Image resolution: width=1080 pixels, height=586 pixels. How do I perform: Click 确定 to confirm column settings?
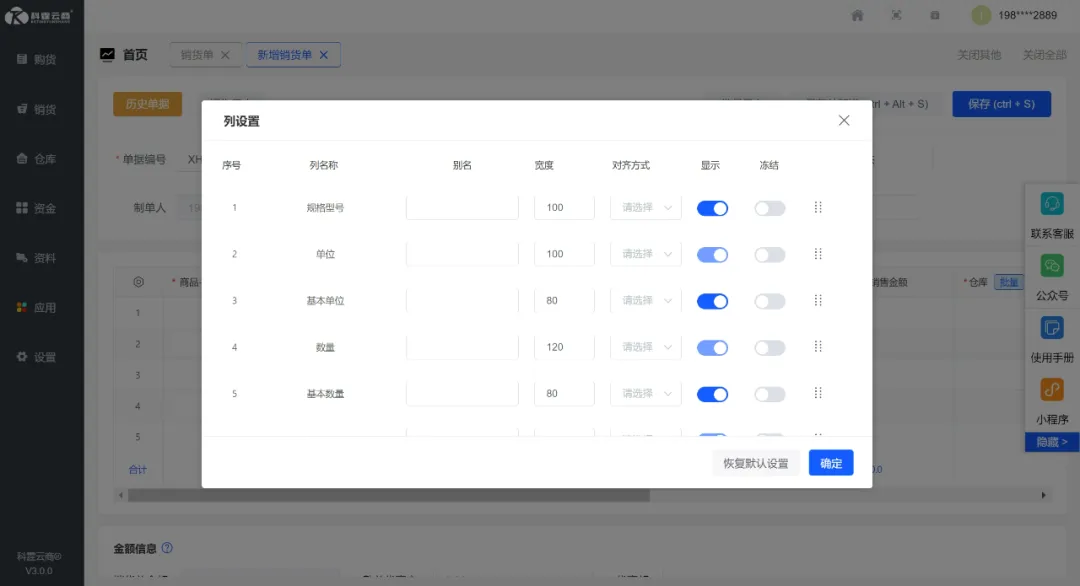click(x=831, y=463)
